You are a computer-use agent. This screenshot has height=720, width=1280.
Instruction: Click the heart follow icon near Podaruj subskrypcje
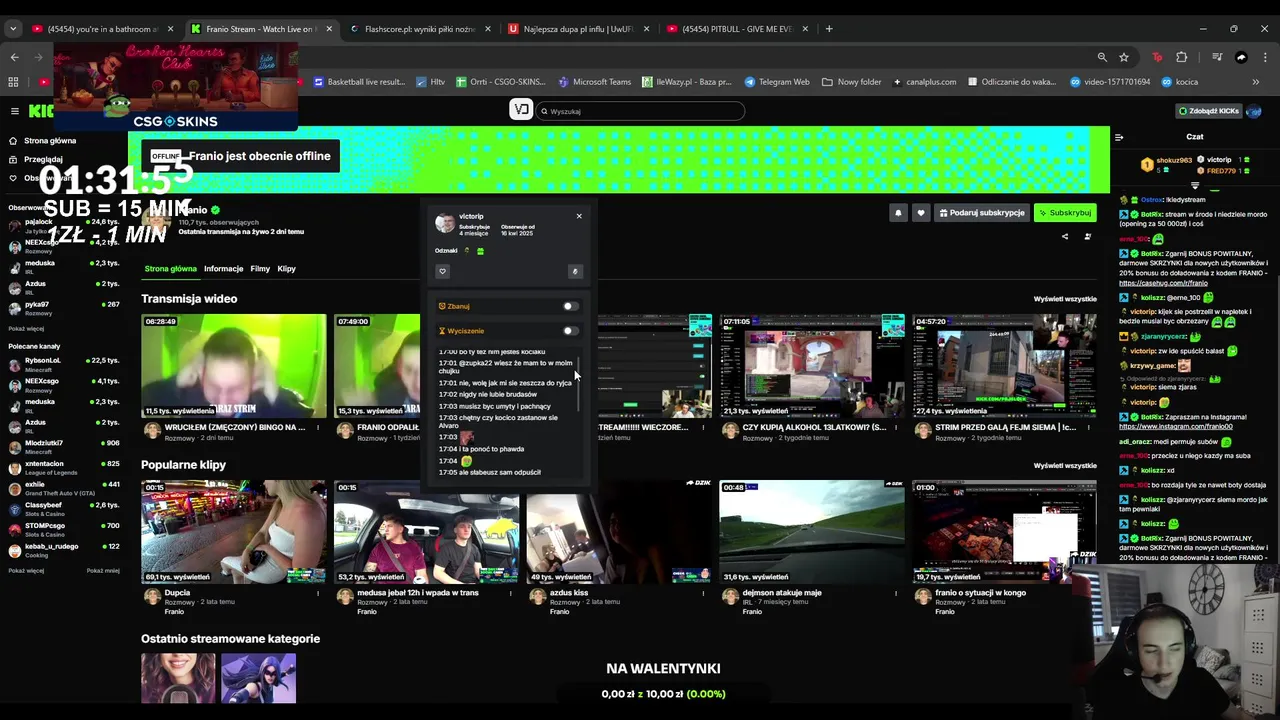pyautogui.click(x=921, y=212)
